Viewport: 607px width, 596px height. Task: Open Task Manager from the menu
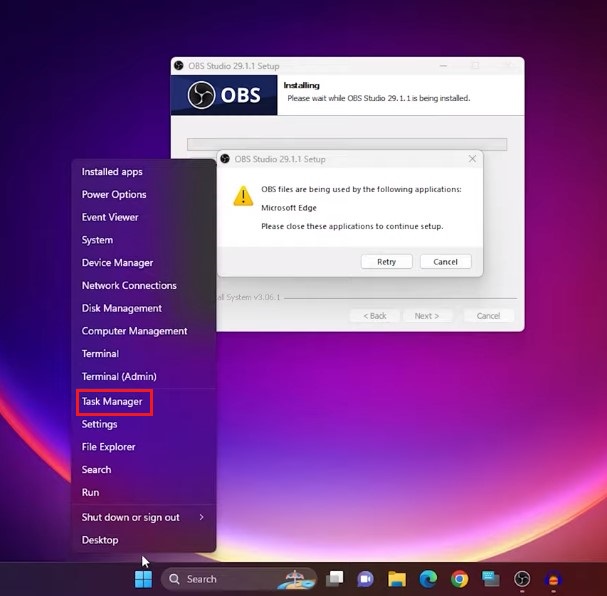[143, 402]
